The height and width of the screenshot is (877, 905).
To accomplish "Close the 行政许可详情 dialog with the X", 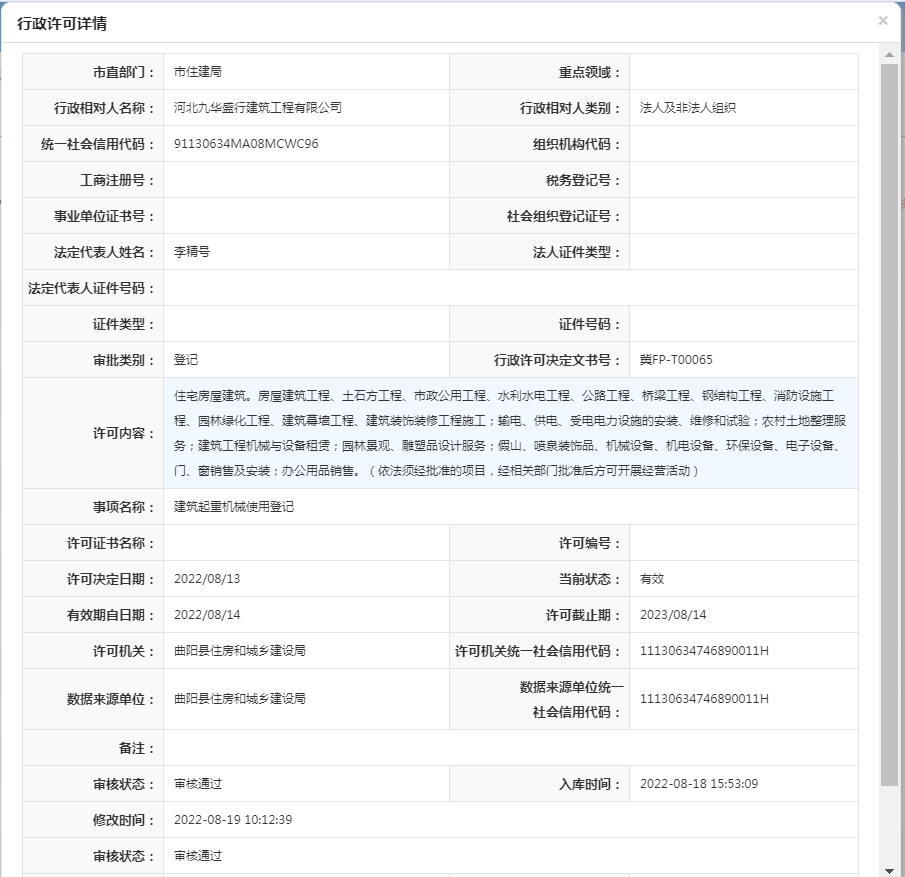I will [x=882, y=21].
